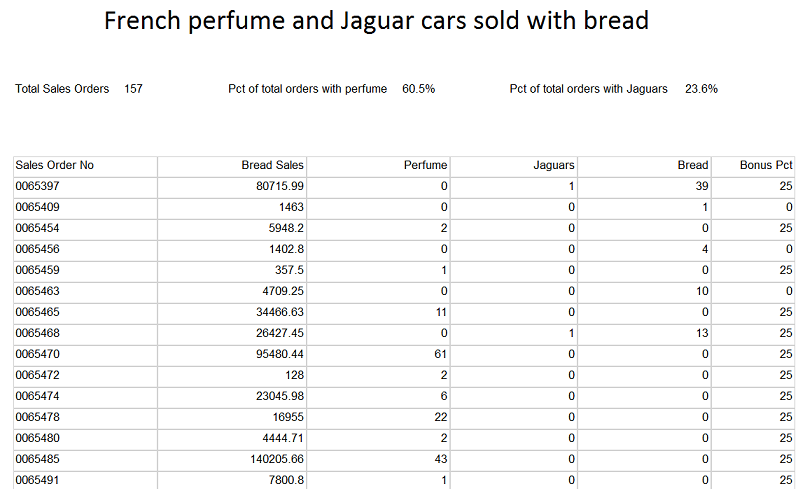Click the report title heading
The image size is (810, 489).
(376, 20)
